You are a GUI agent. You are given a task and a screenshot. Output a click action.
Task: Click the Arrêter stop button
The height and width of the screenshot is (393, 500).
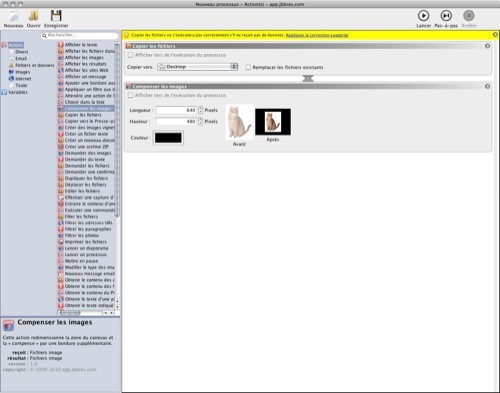click(x=469, y=16)
